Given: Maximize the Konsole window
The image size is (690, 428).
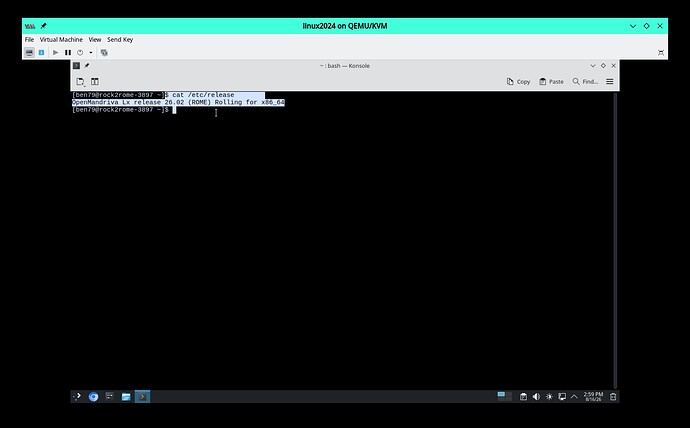Looking at the screenshot, I should pos(603,66).
